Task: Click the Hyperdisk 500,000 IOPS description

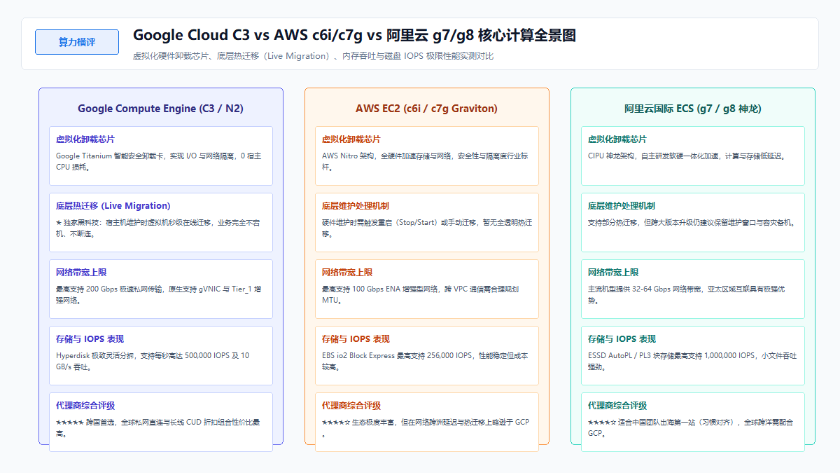Action: tap(153, 361)
